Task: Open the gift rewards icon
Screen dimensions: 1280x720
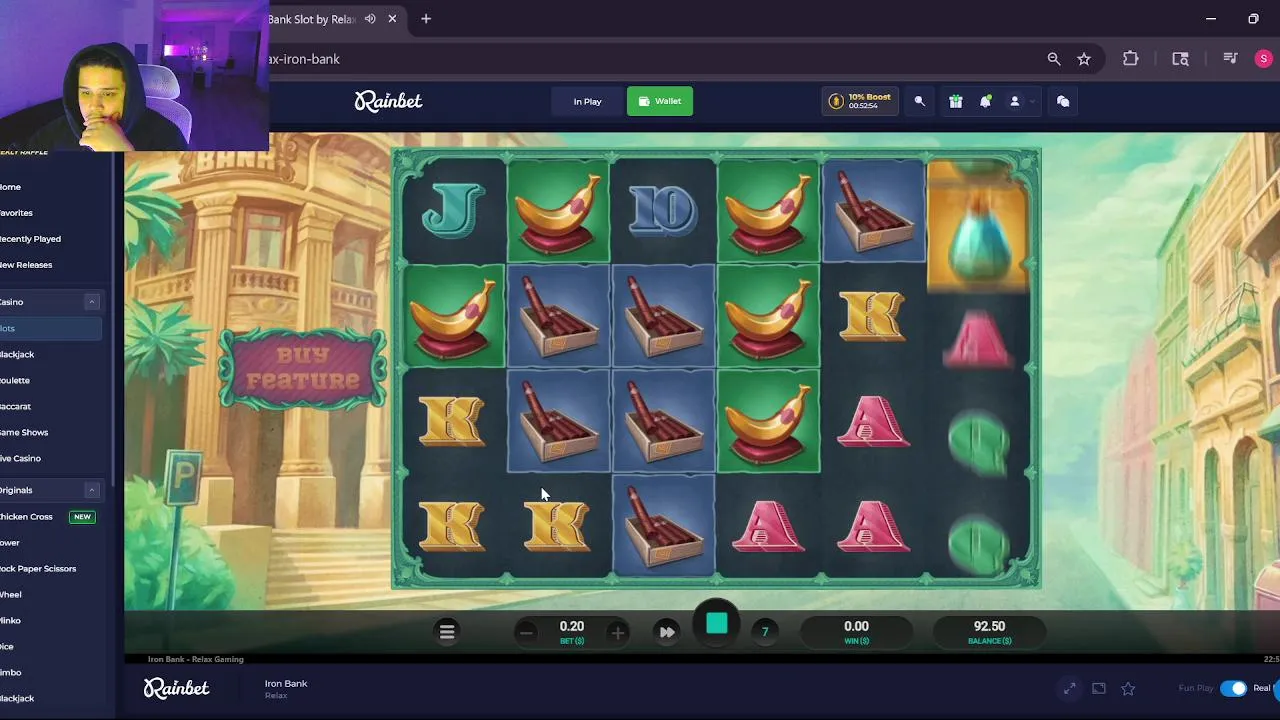Action: 956,101
